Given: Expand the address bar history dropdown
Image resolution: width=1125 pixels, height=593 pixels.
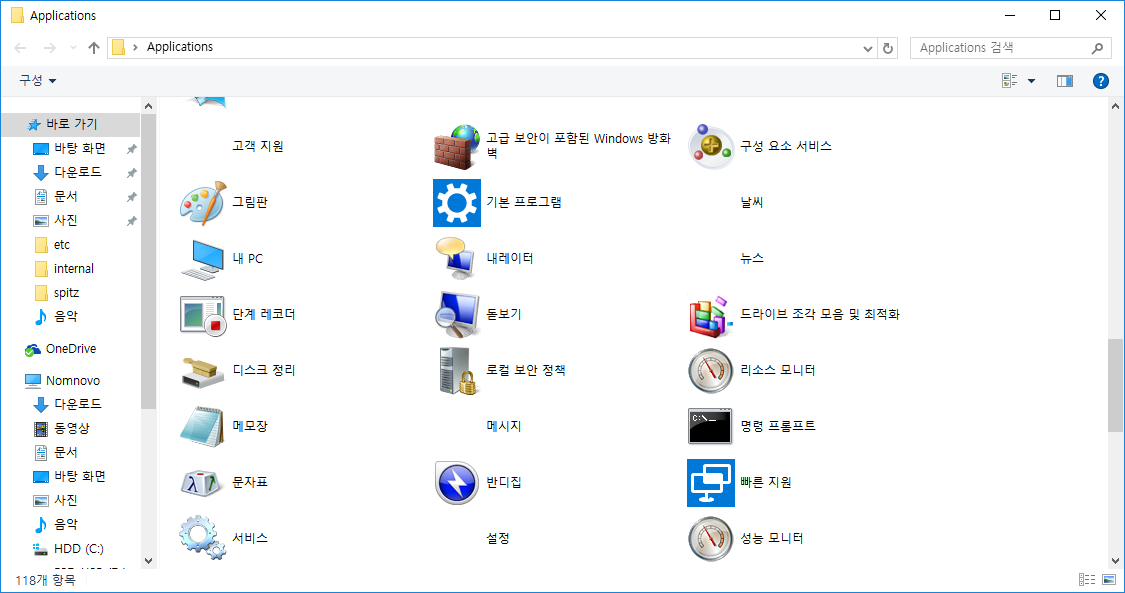Looking at the screenshot, I should (868, 48).
